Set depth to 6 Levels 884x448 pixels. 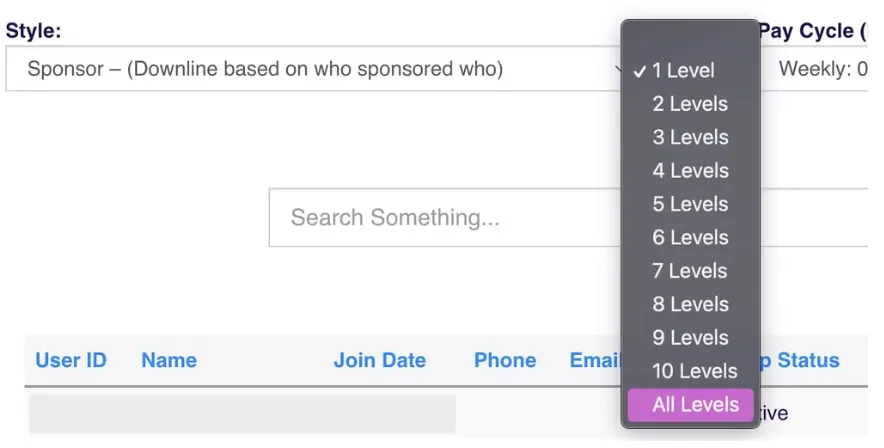pyautogui.click(x=690, y=237)
